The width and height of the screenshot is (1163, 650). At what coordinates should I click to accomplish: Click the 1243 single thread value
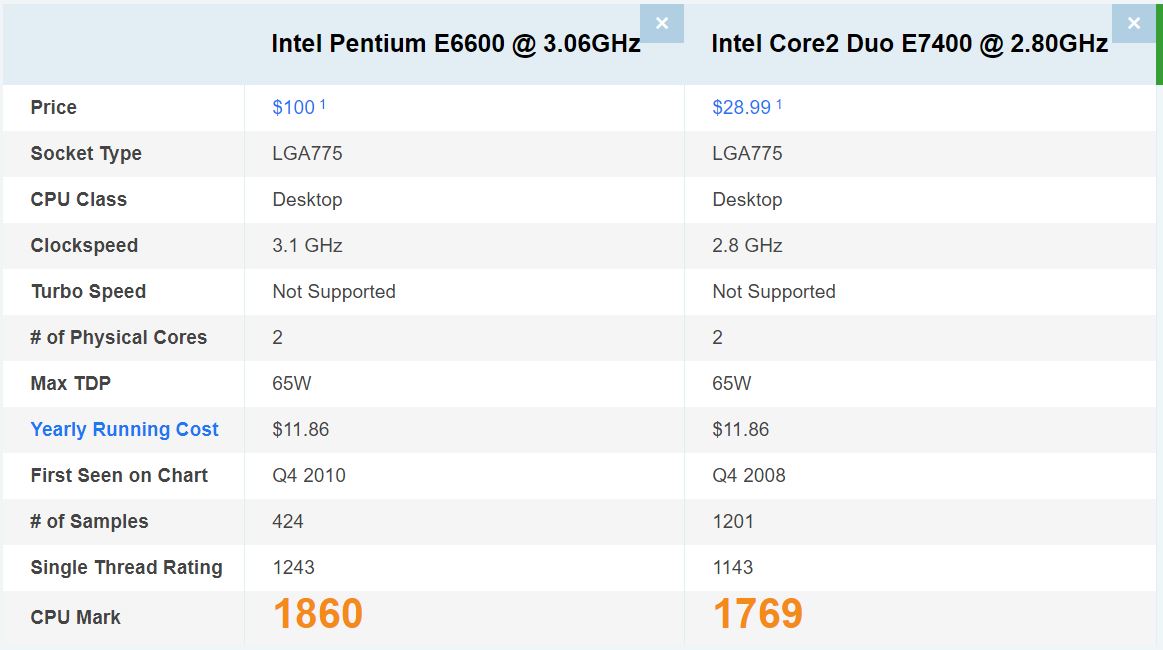click(294, 568)
